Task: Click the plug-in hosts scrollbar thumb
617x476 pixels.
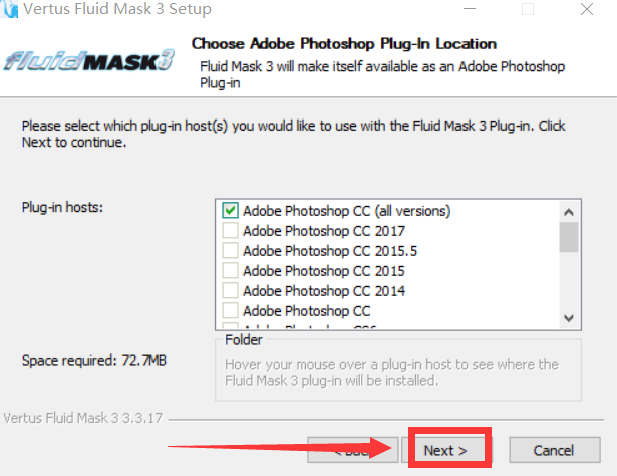Action: (569, 237)
